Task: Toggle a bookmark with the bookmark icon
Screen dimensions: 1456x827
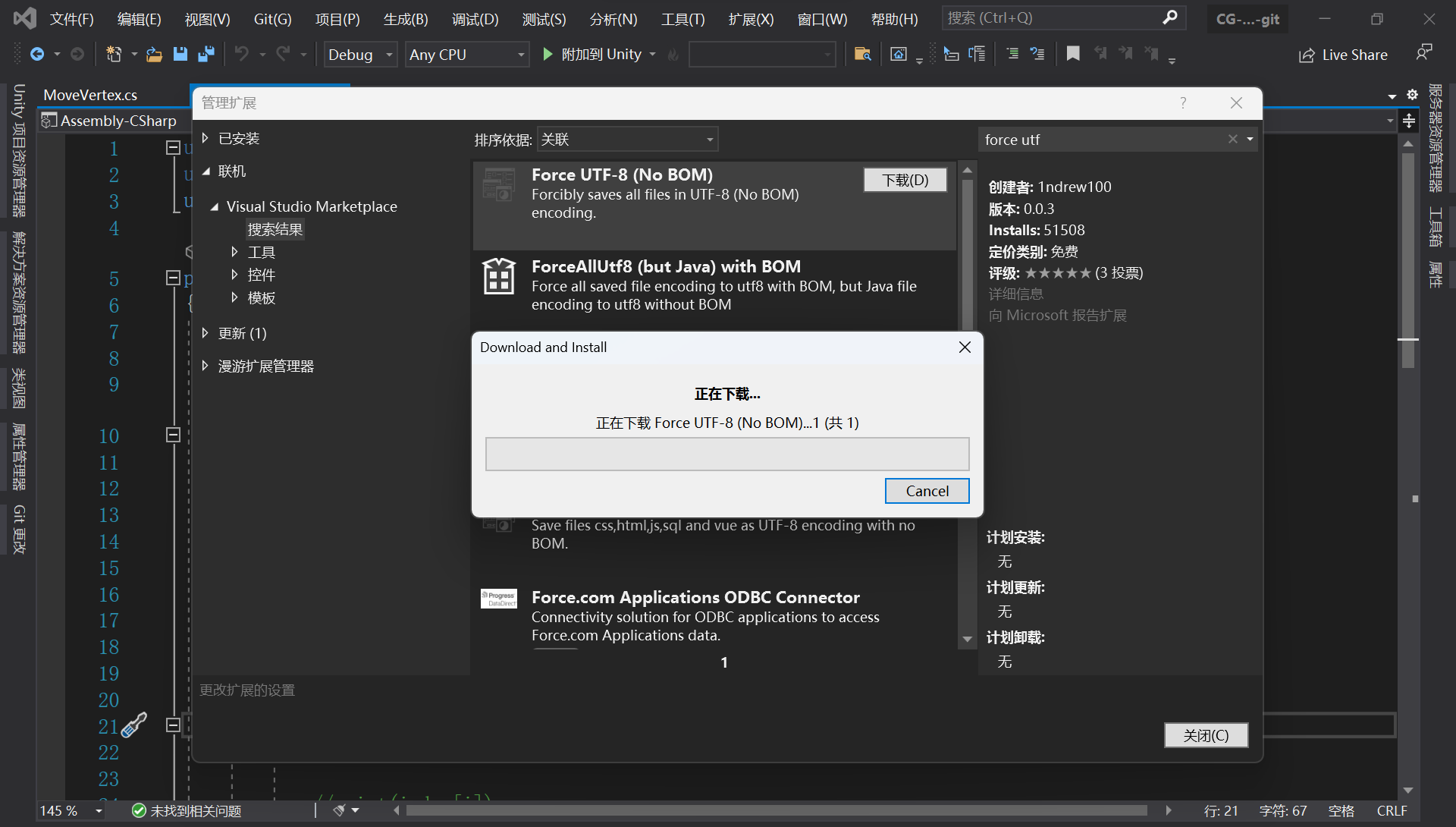Action: (1073, 54)
